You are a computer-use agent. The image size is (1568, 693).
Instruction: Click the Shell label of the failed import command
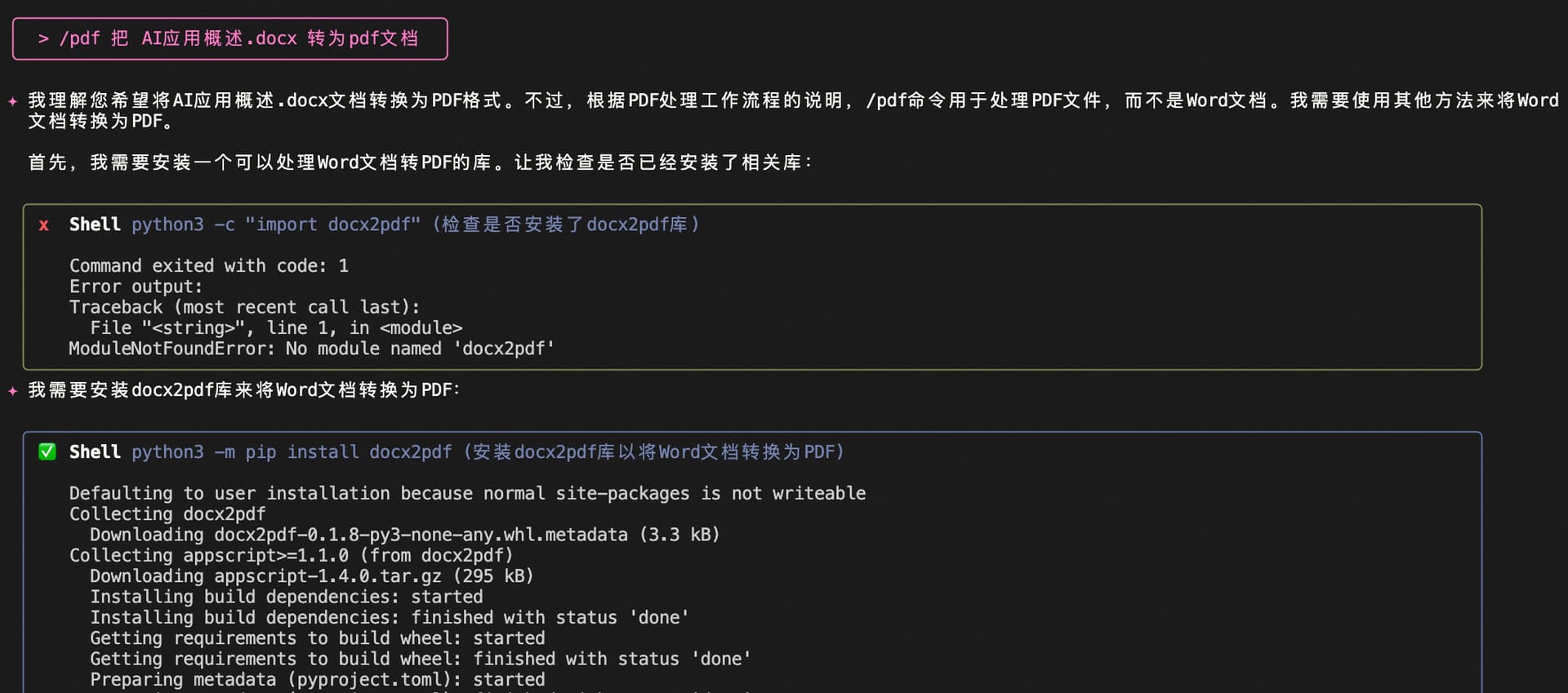click(x=95, y=225)
